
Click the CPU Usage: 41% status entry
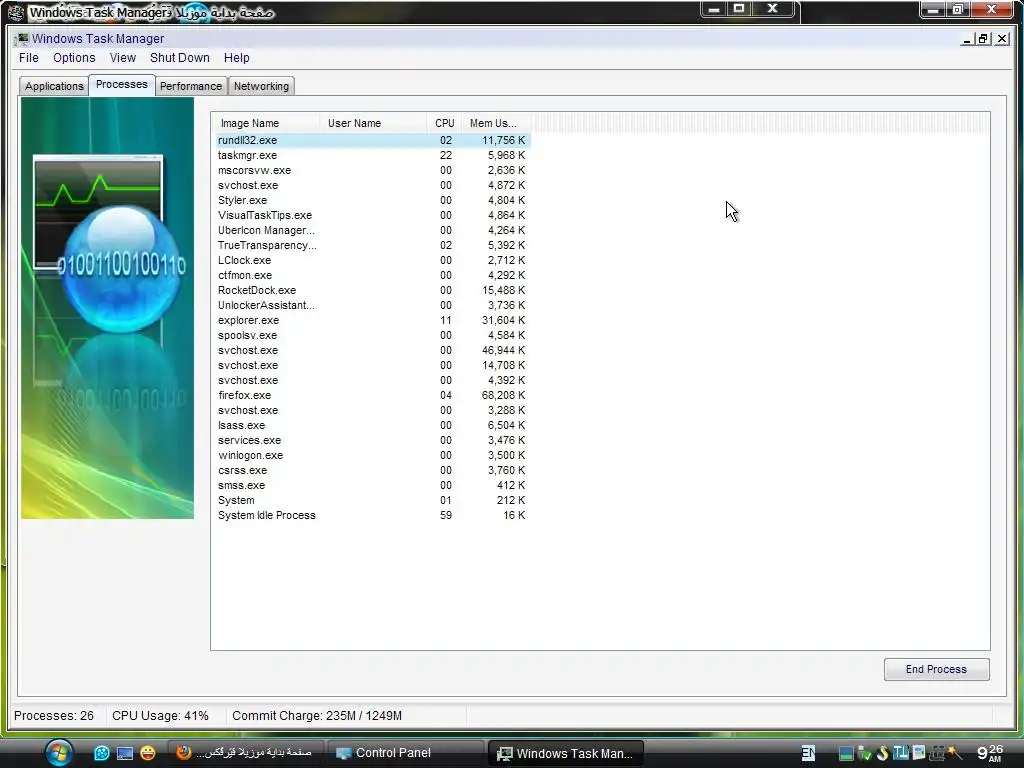161,716
